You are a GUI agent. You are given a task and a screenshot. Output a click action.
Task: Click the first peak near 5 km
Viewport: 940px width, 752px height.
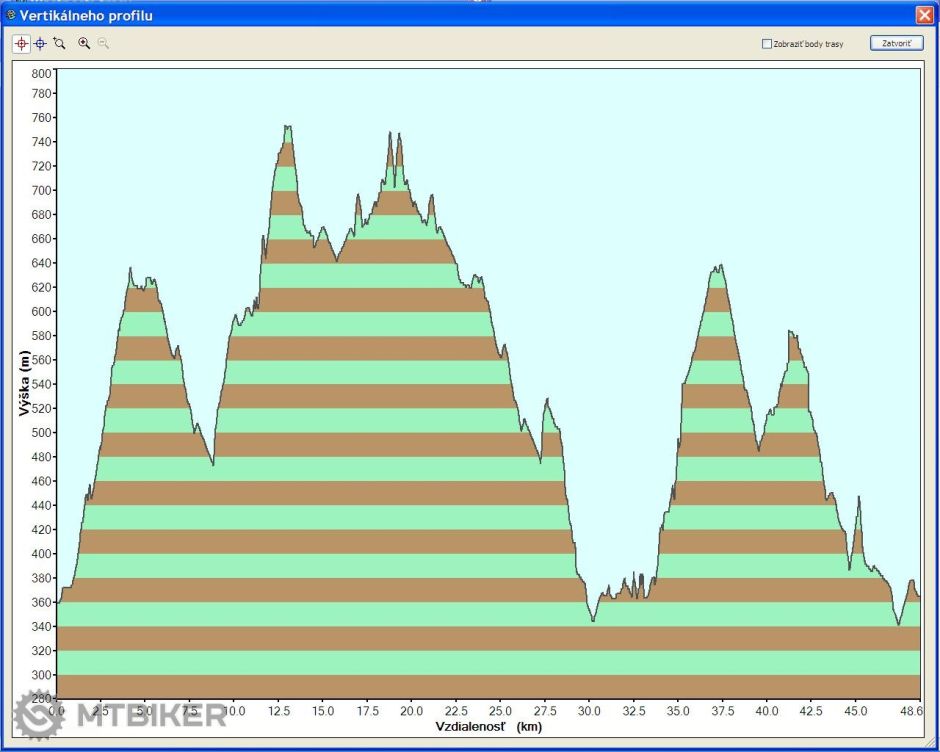click(x=131, y=270)
